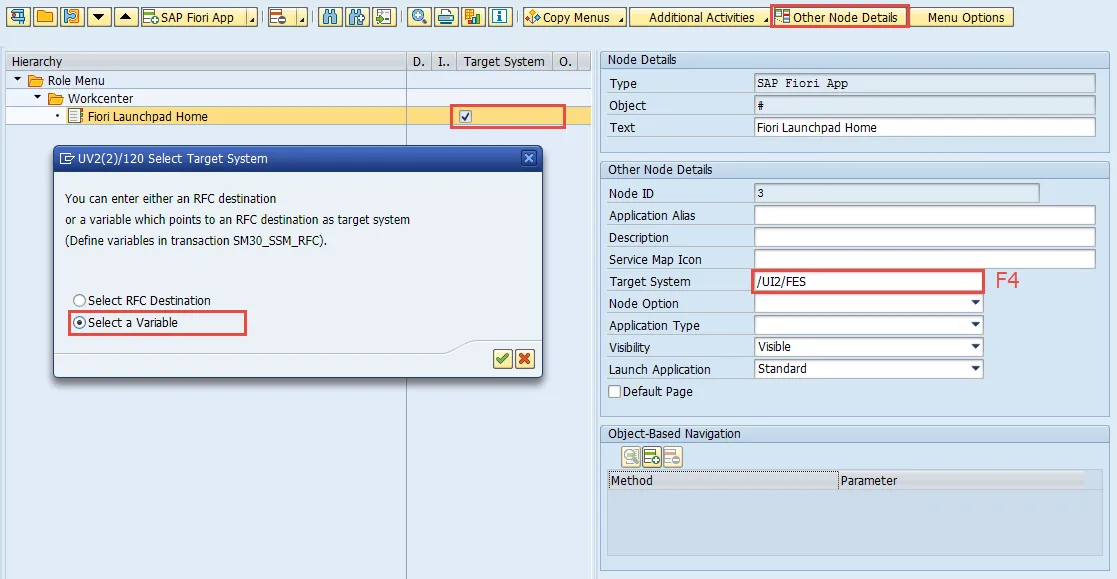Click the blue Information icon
The image size is (1117, 579).
tap(500, 17)
